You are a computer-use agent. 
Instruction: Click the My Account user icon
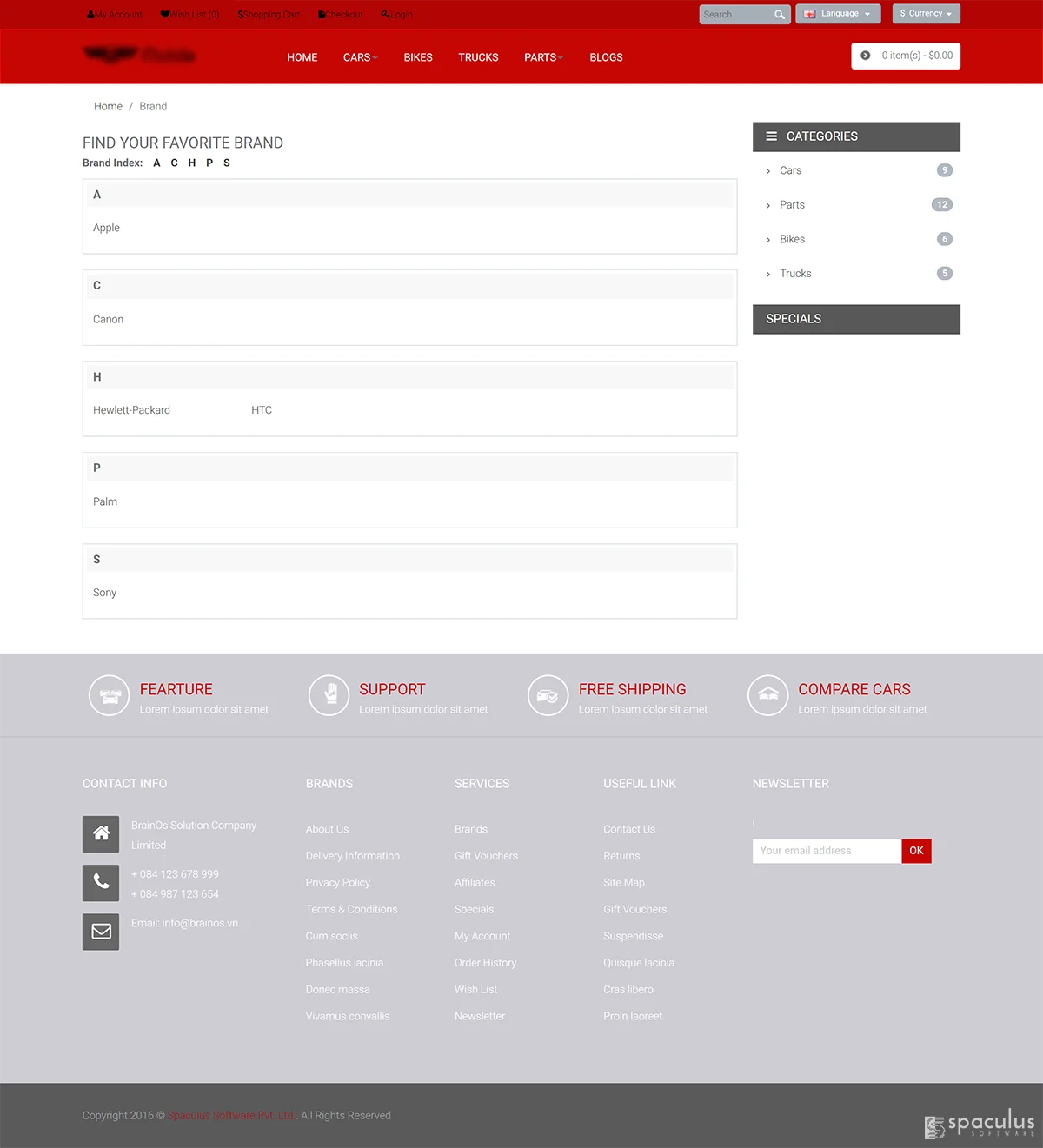[90, 15]
